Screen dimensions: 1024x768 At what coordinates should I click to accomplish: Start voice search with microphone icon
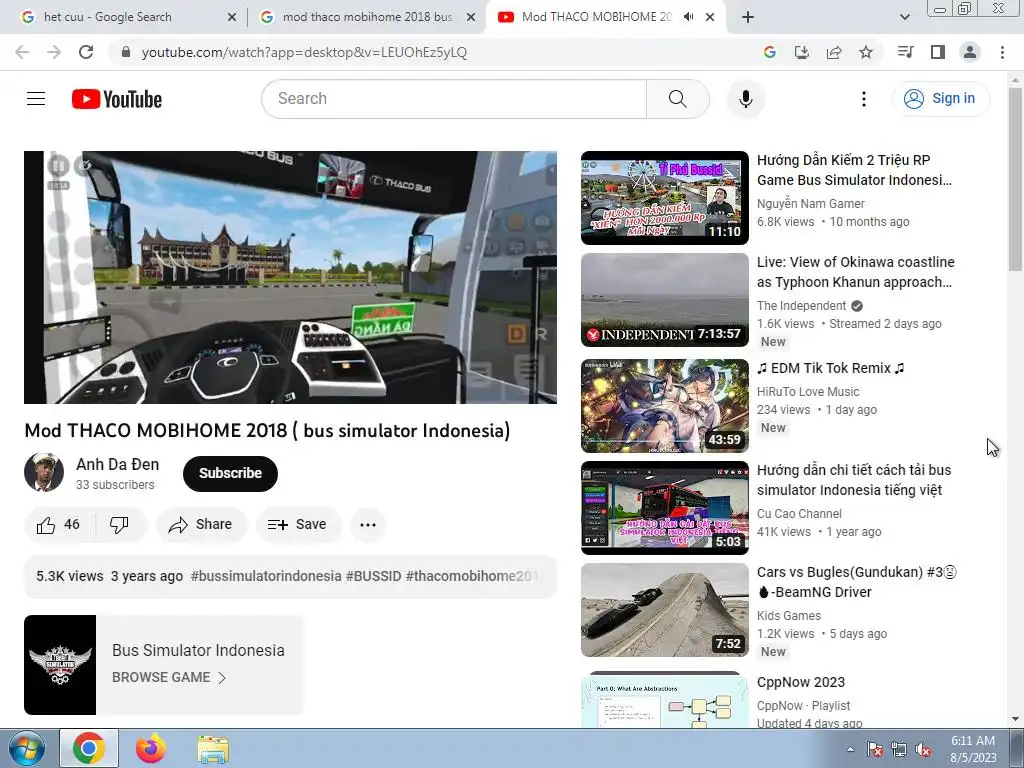pyautogui.click(x=745, y=99)
